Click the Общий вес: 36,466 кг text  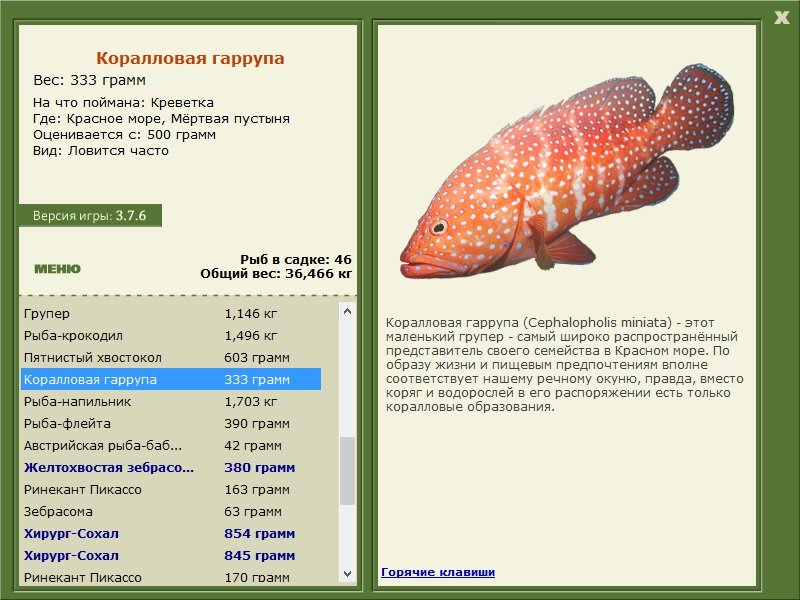tap(276, 273)
